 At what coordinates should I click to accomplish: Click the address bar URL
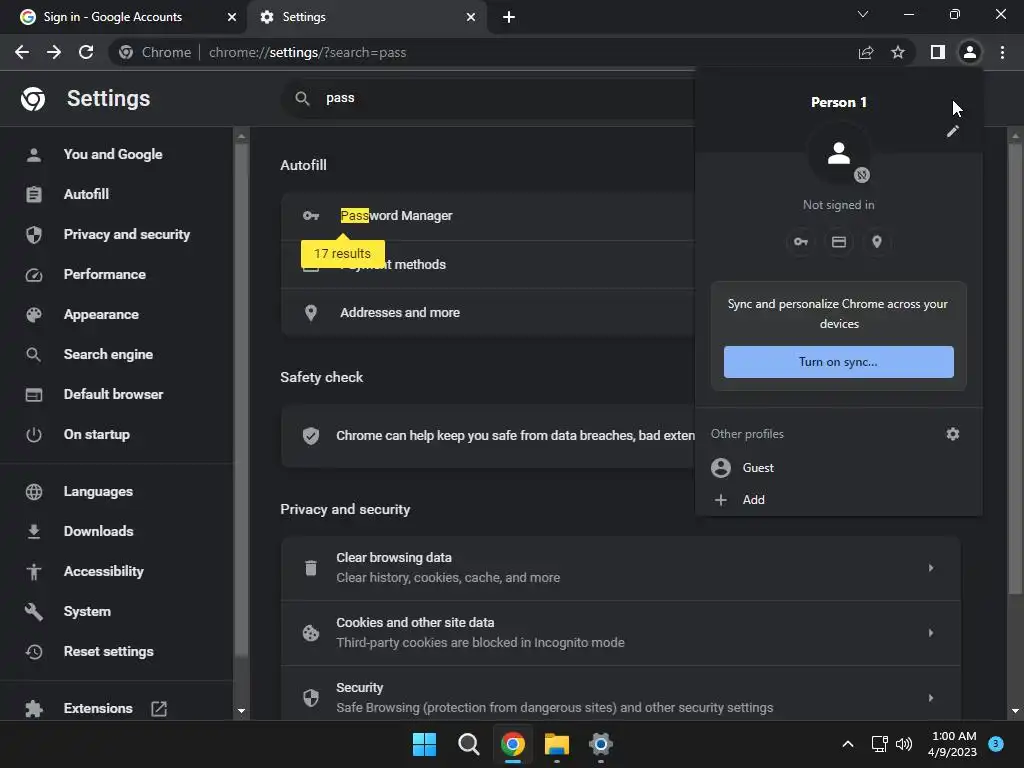point(308,52)
